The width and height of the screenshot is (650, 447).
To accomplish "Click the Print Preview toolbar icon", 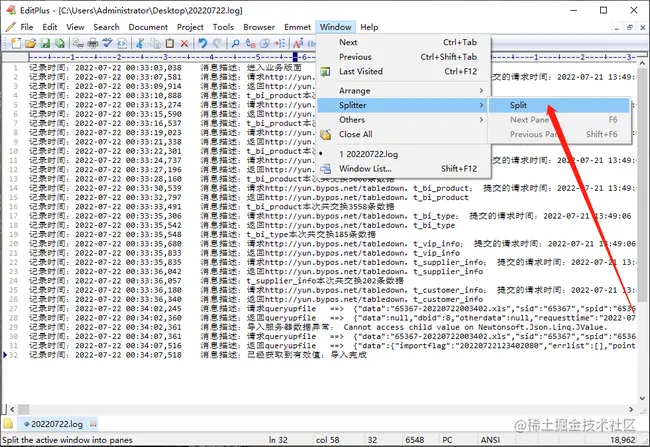I will pos(78,43).
